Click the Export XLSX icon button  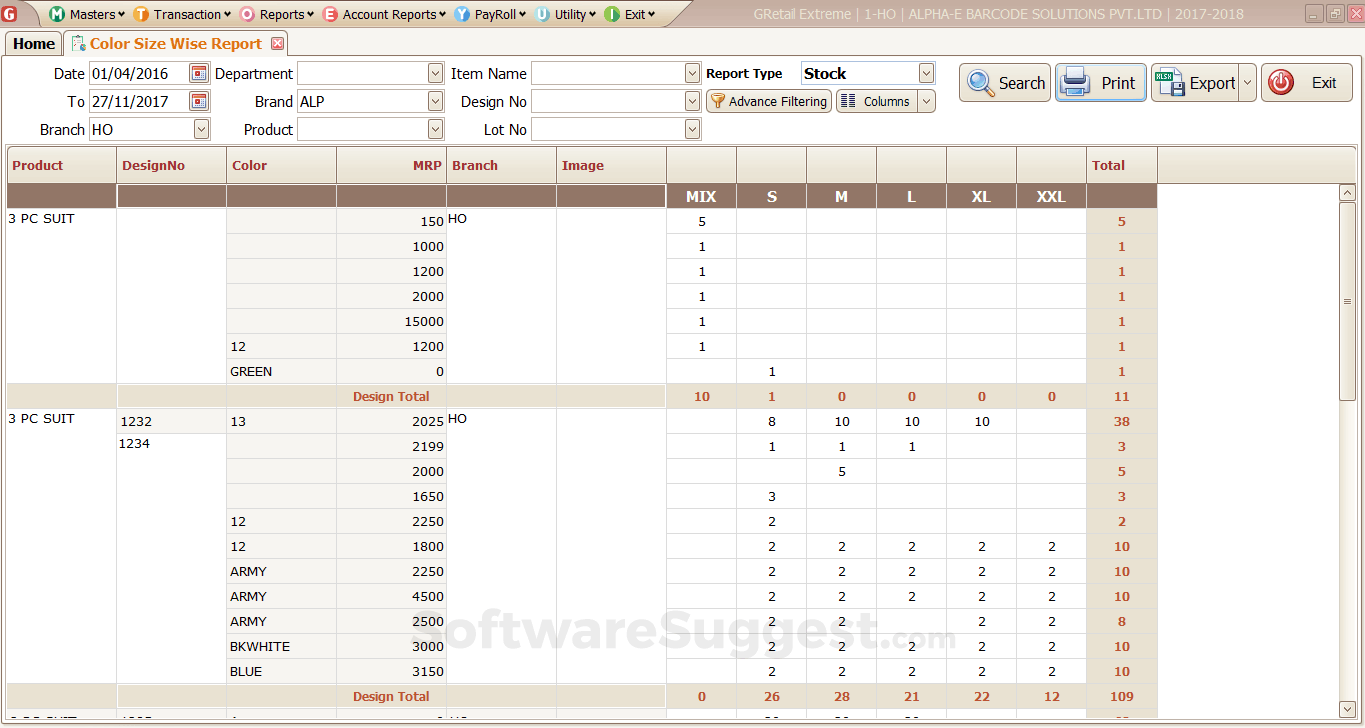click(x=1195, y=83)
